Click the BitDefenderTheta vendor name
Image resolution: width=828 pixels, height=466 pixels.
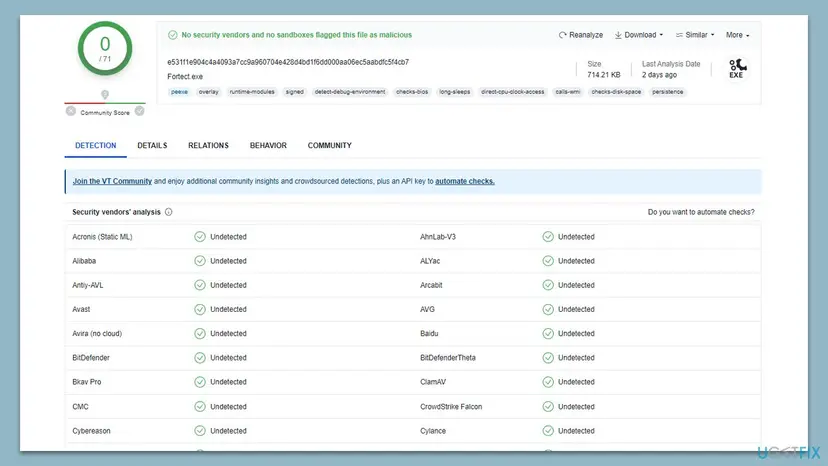click(448, 358)
